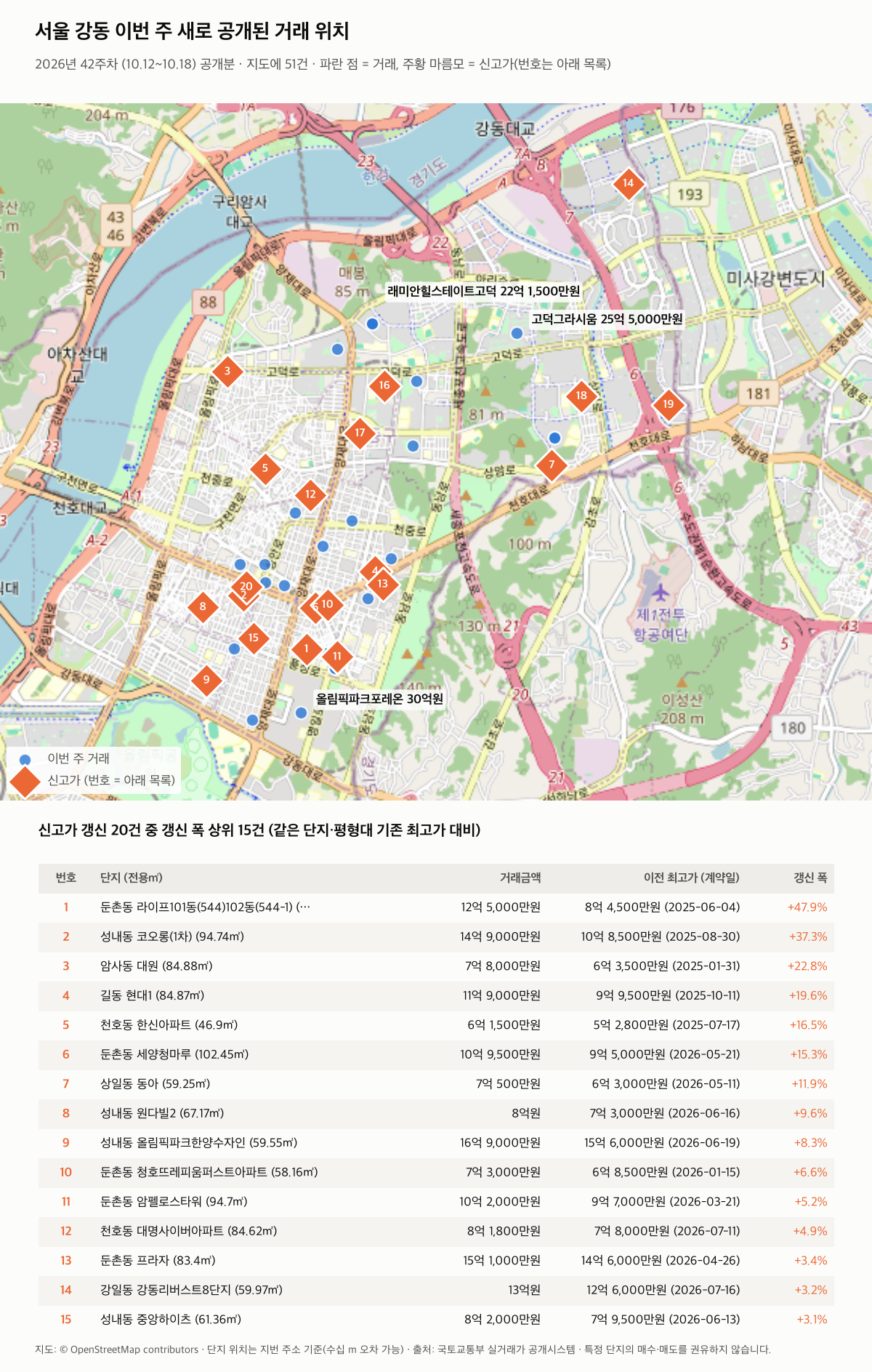Screen dimensions: 872x1372
Task: Select the '거래금액' column header
Action: [x=520, y=878]
